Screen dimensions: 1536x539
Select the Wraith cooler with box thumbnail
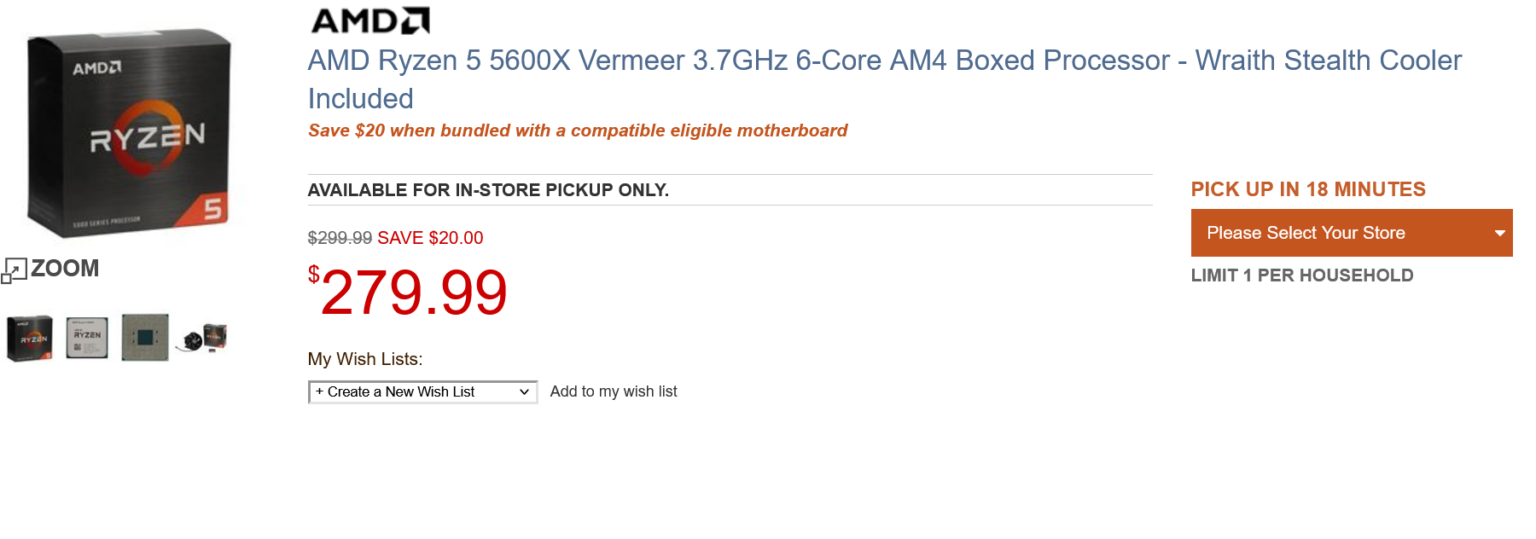tap(203, 337)
